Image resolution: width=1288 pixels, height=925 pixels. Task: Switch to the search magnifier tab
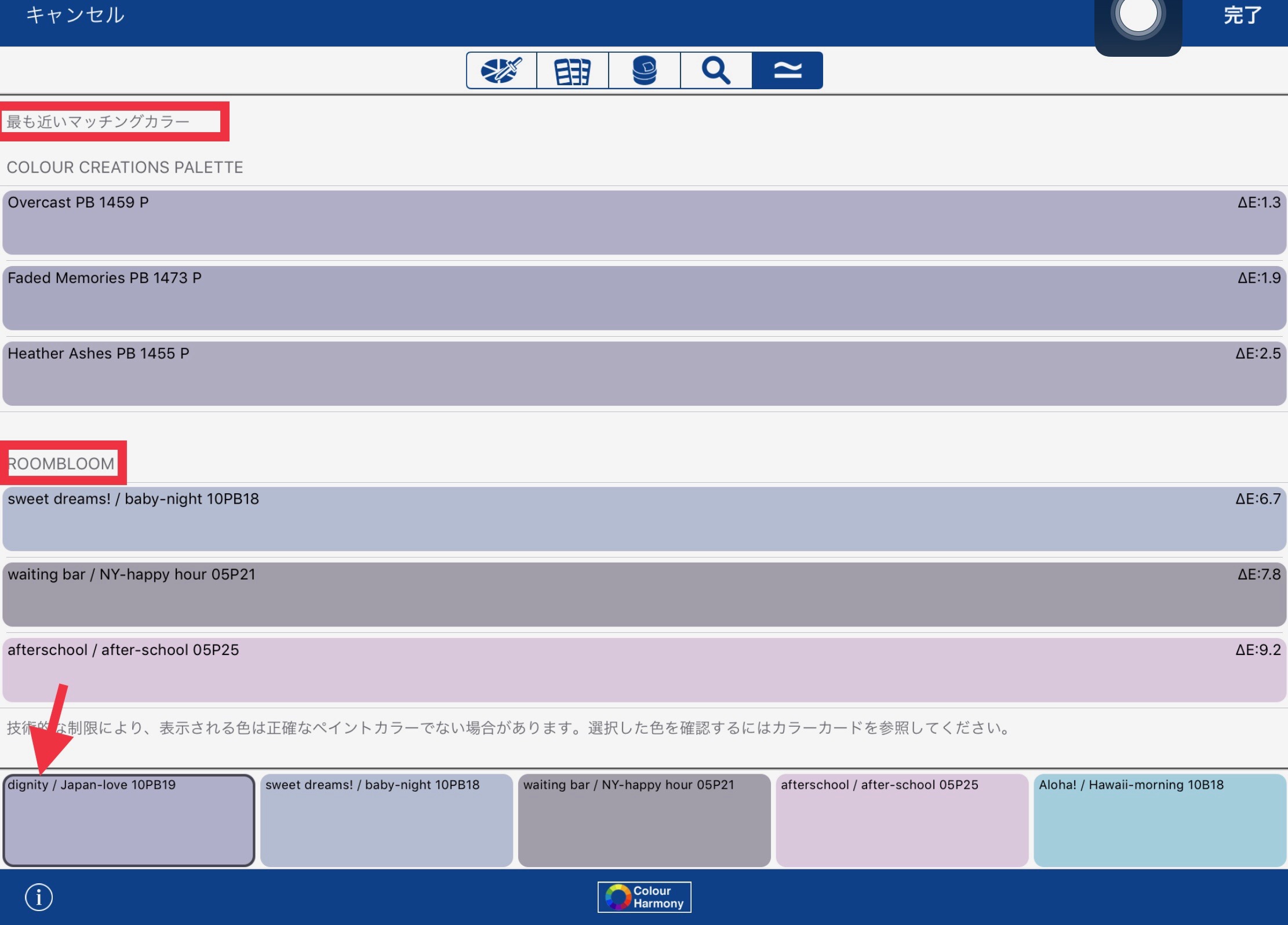(716, 70)
